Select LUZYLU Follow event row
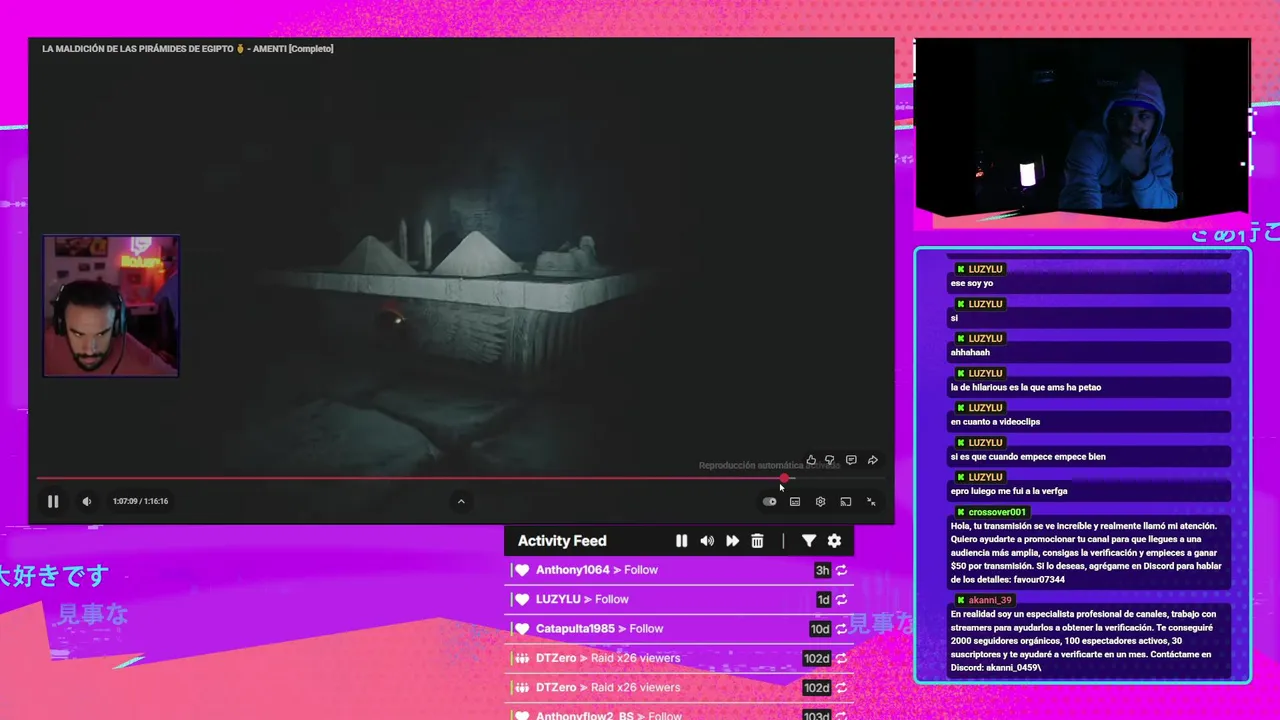 coord(679,599)
